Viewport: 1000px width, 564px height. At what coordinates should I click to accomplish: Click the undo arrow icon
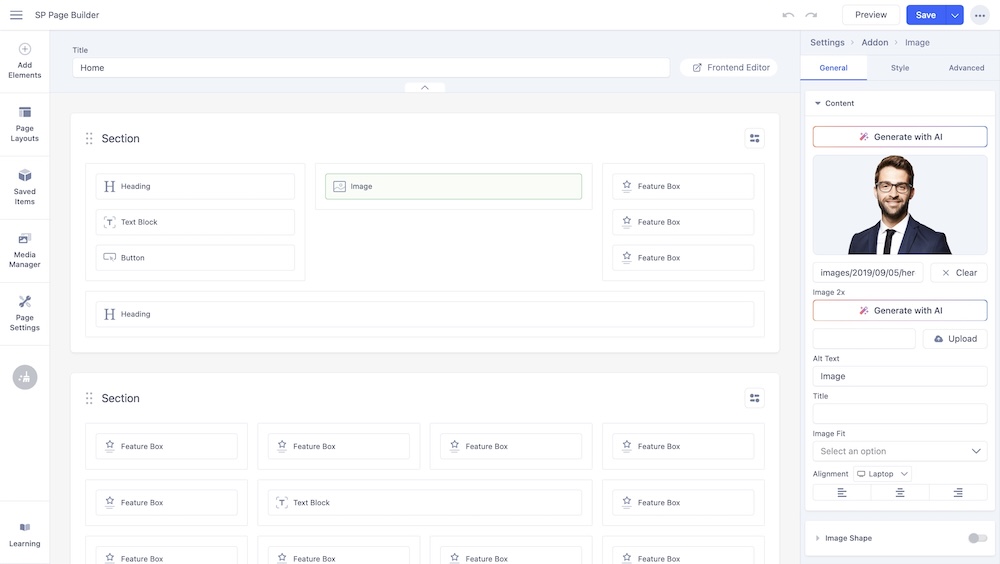tap(788, 15)
